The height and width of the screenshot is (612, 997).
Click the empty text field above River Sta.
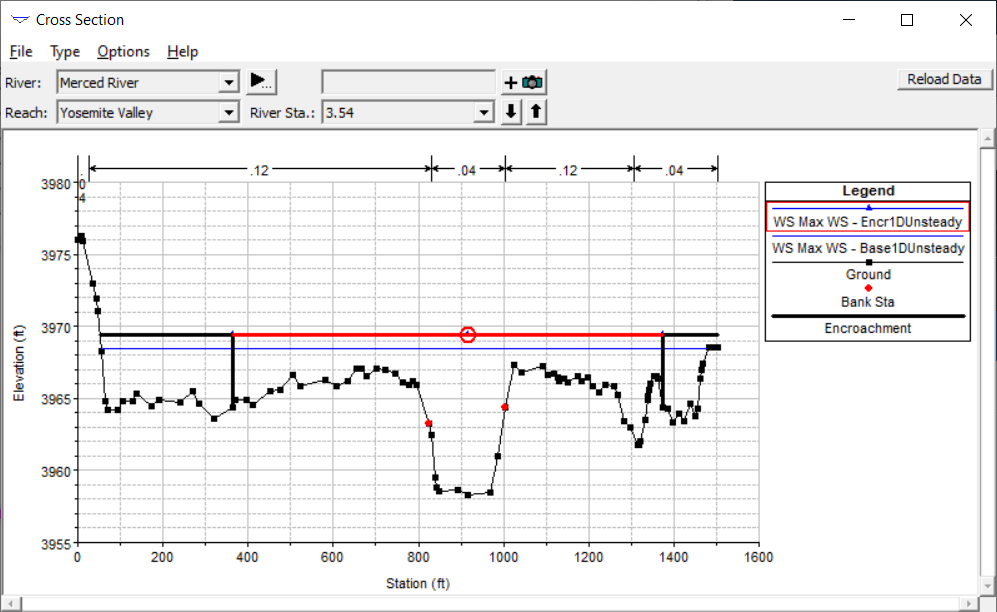coord(408,82)
